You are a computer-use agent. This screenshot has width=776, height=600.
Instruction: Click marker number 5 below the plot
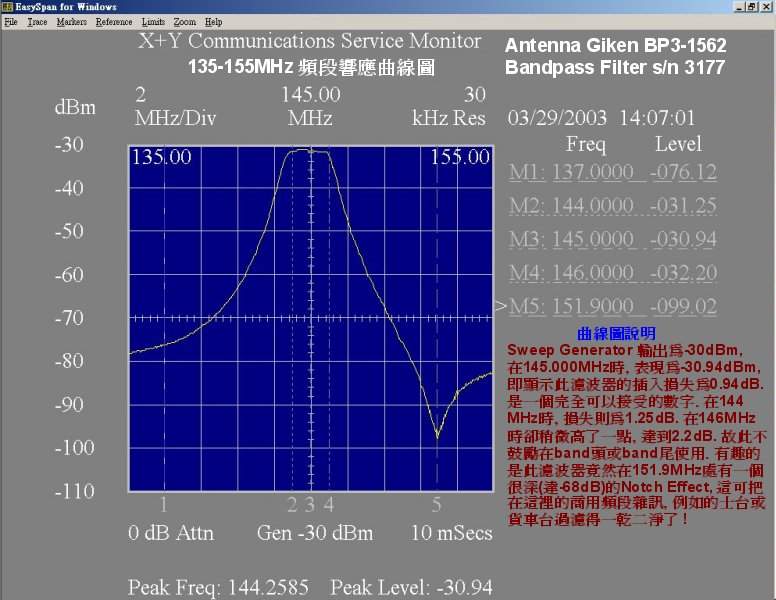point(436,504)
